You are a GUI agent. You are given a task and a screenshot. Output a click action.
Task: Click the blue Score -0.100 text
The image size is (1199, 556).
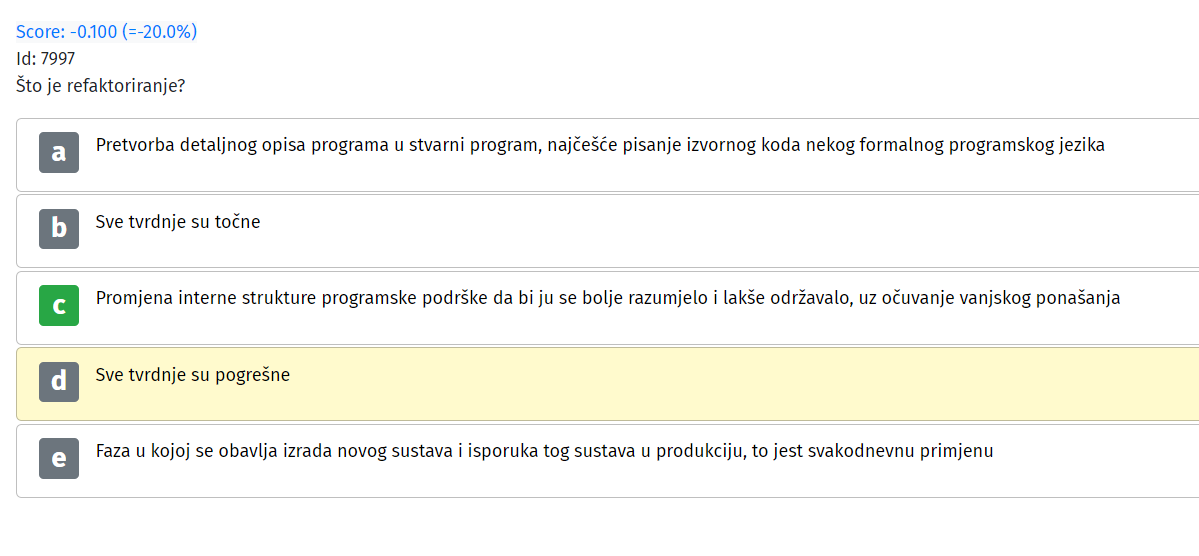(106, 32)
